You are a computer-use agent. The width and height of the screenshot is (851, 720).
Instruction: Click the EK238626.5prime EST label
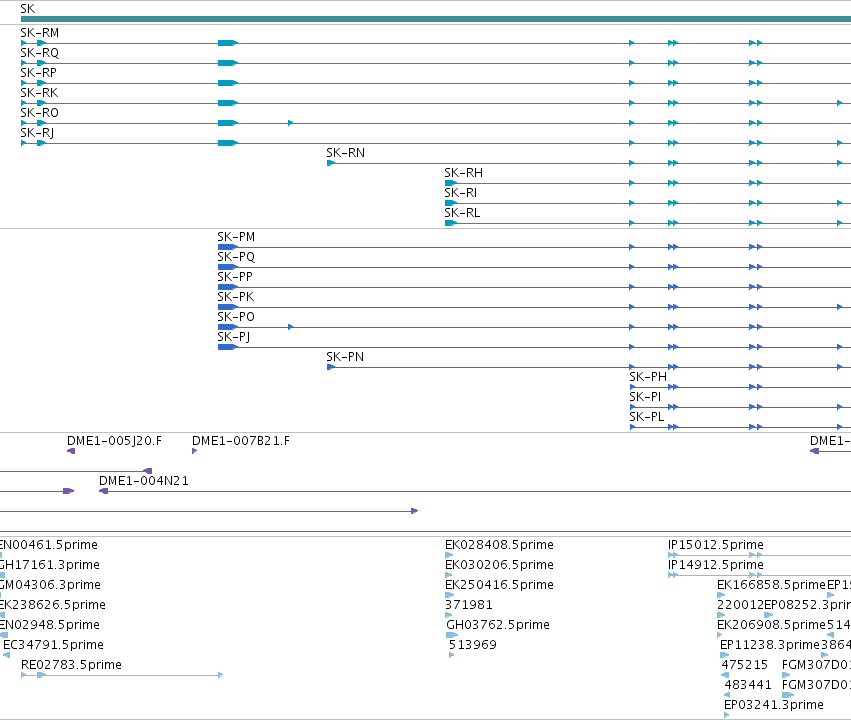click(53, 605)
